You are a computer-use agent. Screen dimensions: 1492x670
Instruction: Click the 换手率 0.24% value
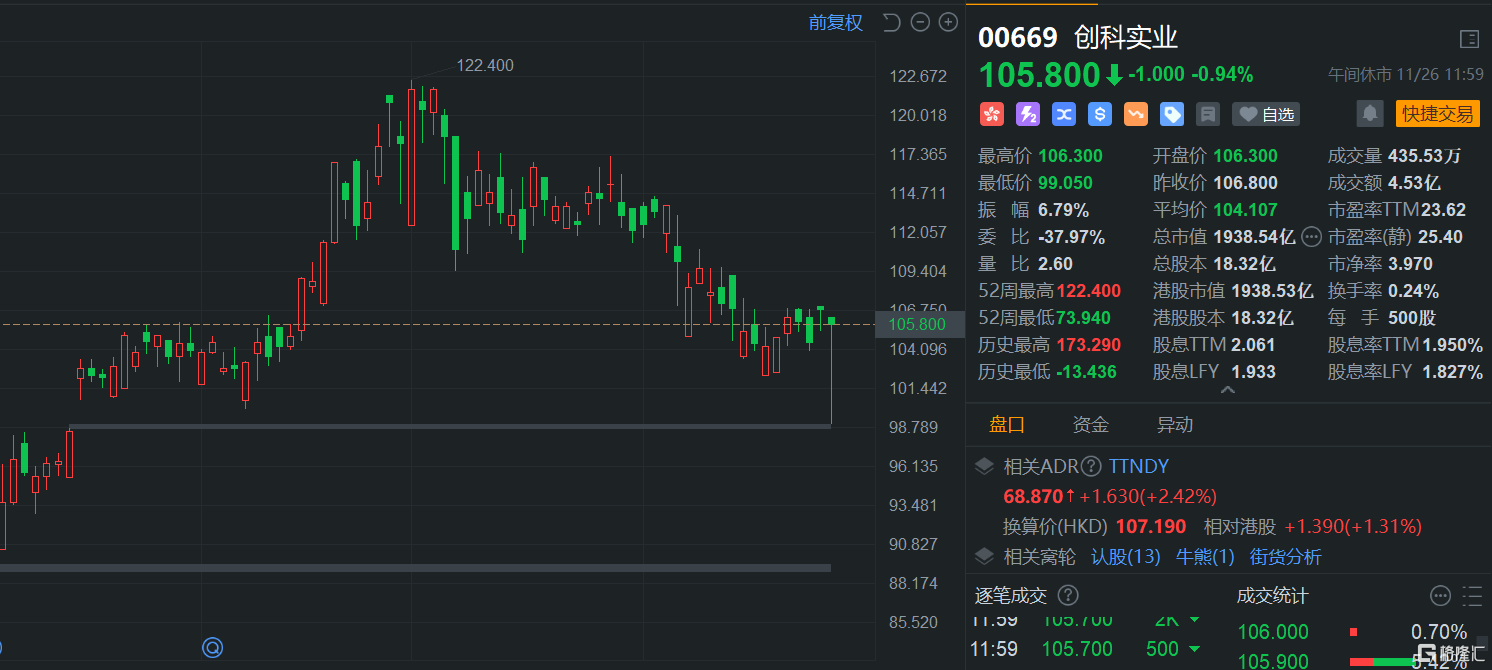(1414, 291)
